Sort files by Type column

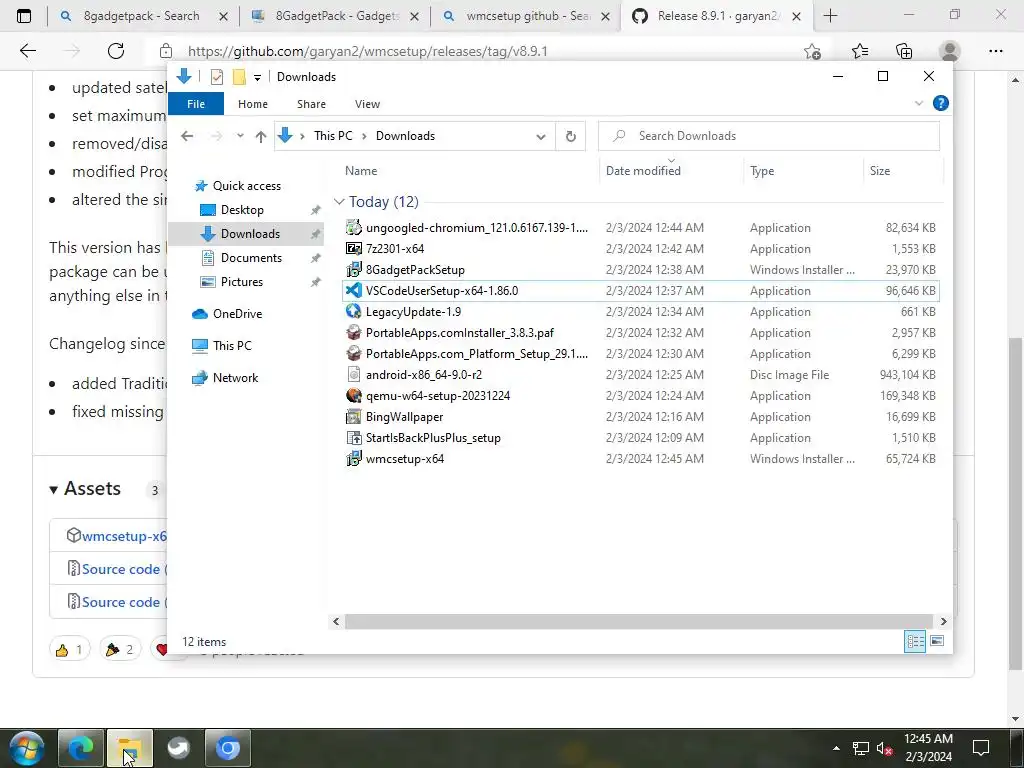click(761, 170)
